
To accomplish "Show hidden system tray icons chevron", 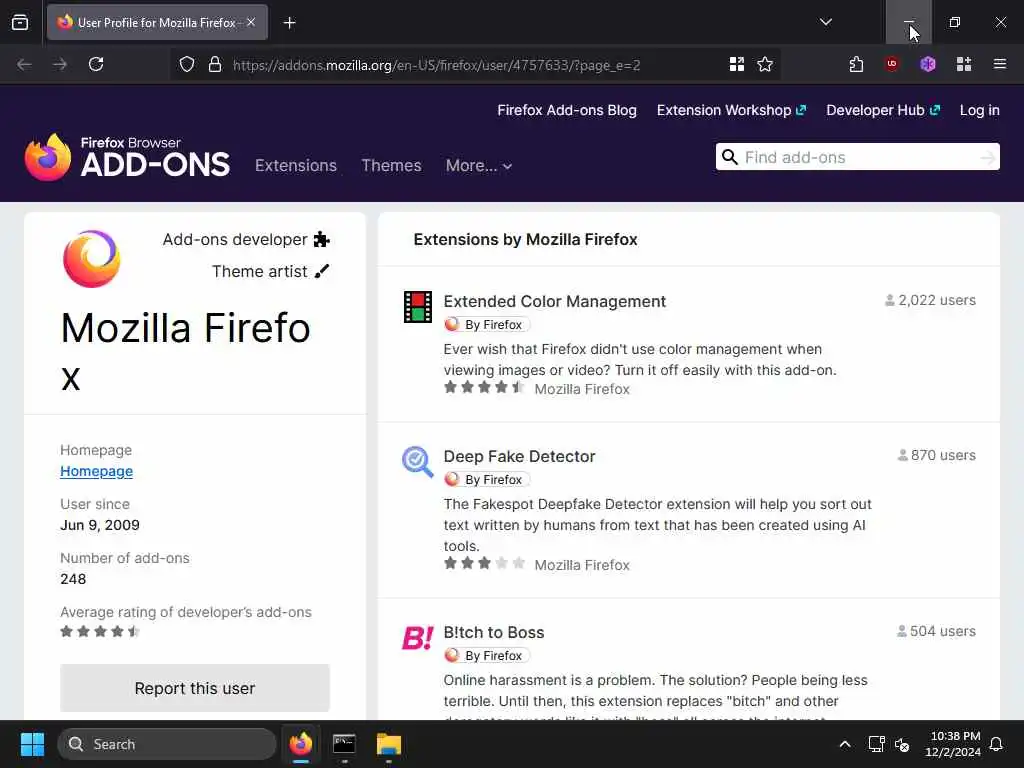I will coord(845,744).
